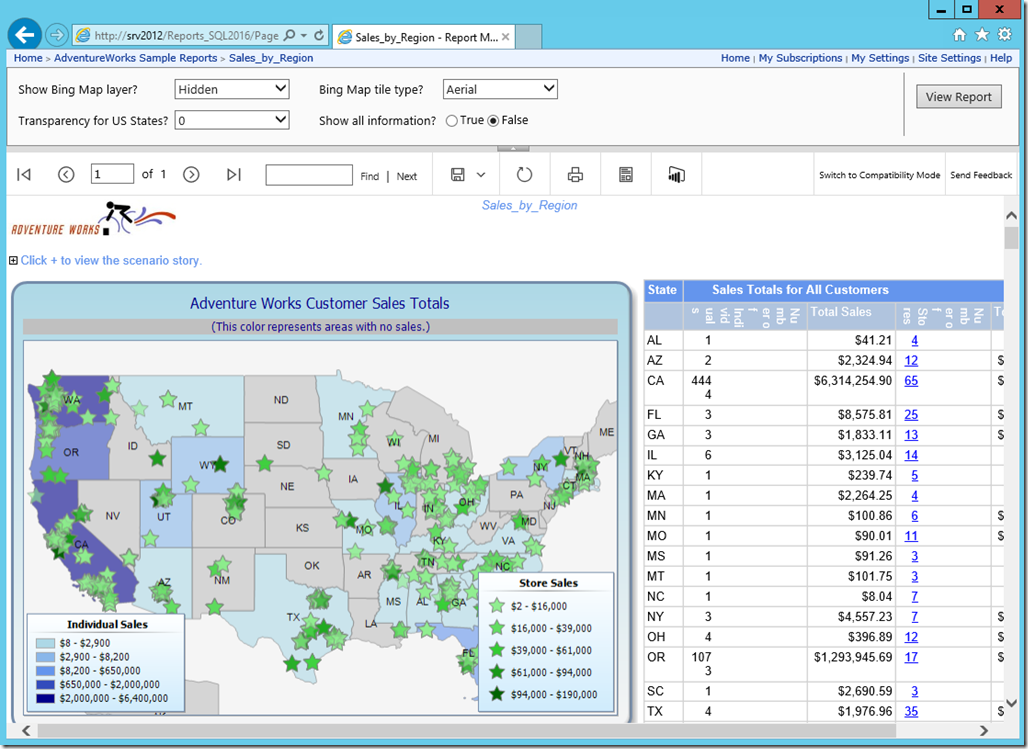
Task: Switch to Sales_by_Region - Report Manager tab
Action: pos(424,37)
